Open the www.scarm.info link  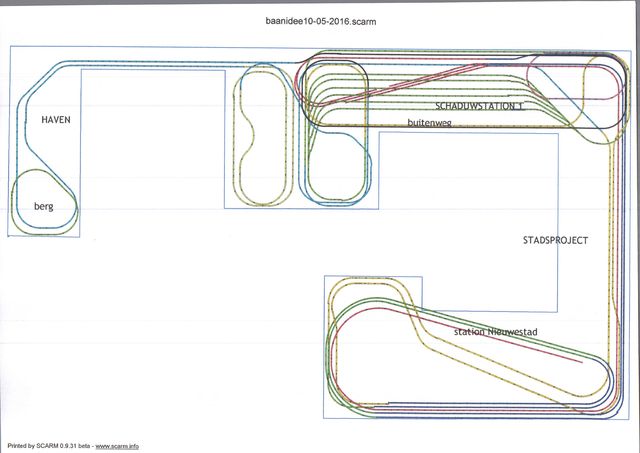tap(117, 446)
